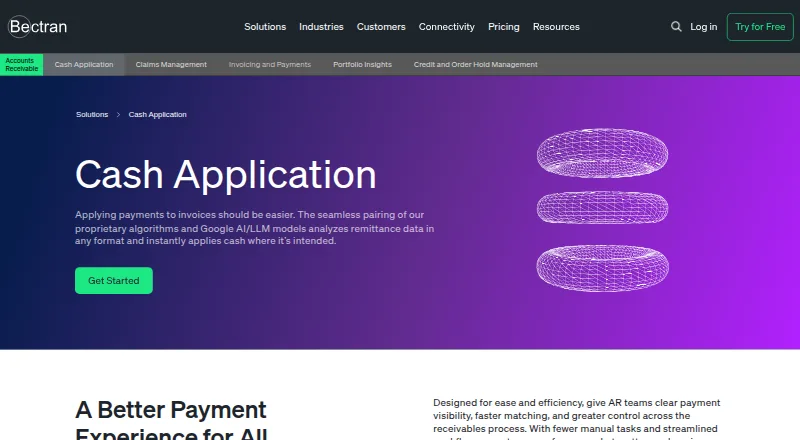The height and width of the screenshot is (440, 800).
Task: Click the Solutions breadcrumb link
Action: click(92, 114)
